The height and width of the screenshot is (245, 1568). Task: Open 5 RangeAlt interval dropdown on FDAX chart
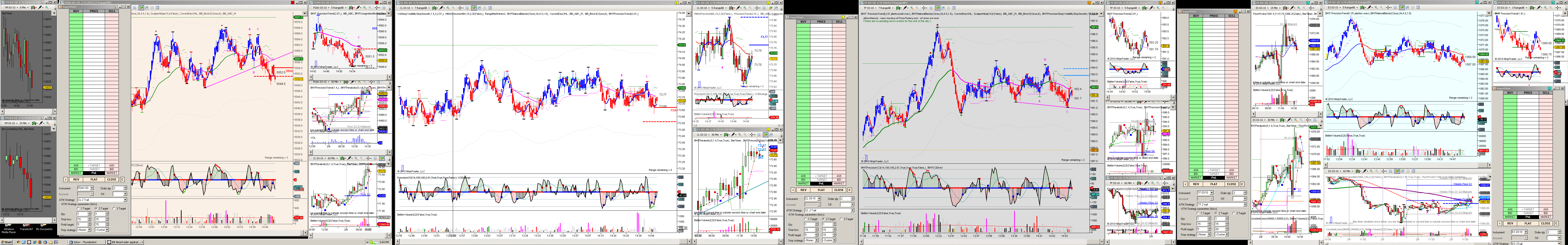coord(339,8)
